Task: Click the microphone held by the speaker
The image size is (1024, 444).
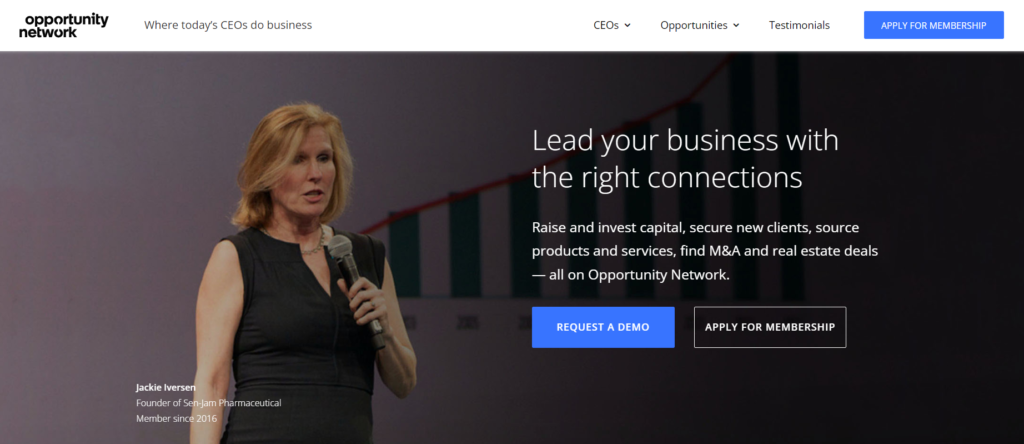Action: click(x=354, y=287)
